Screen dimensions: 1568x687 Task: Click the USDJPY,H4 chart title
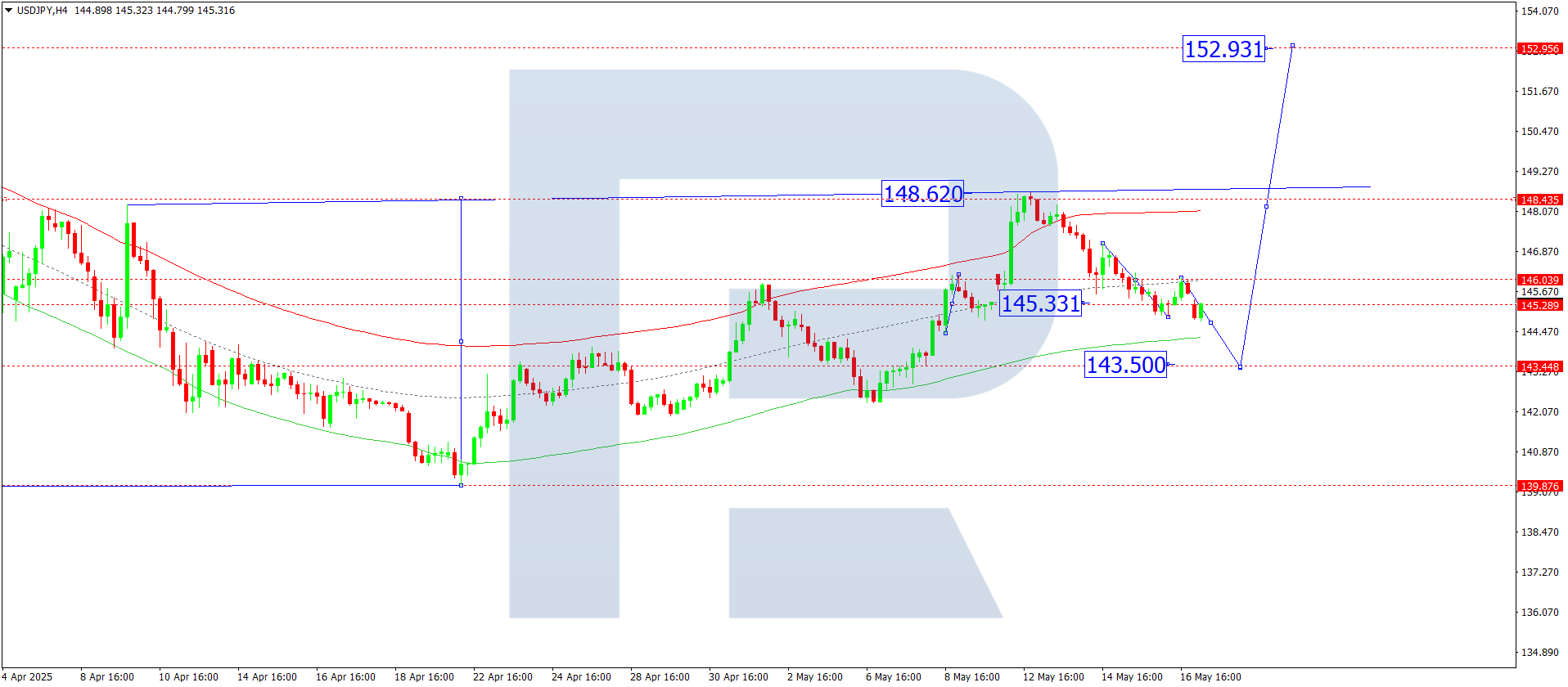(43, 11)
